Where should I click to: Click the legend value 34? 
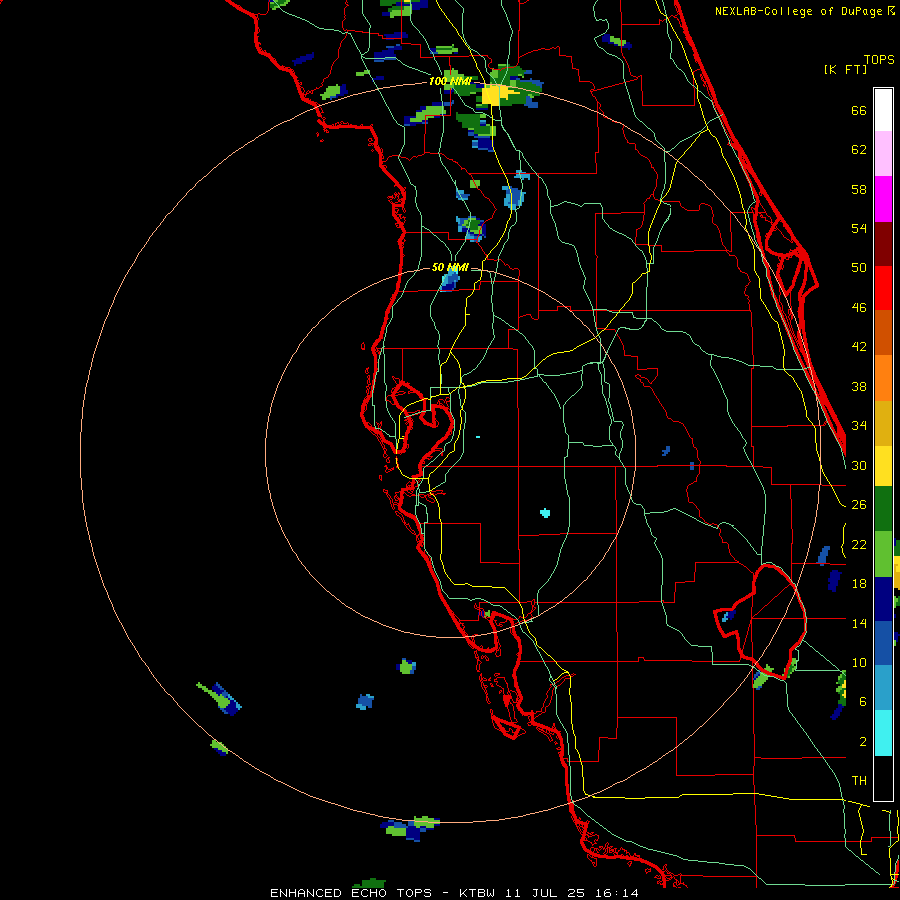pos(859,426)
